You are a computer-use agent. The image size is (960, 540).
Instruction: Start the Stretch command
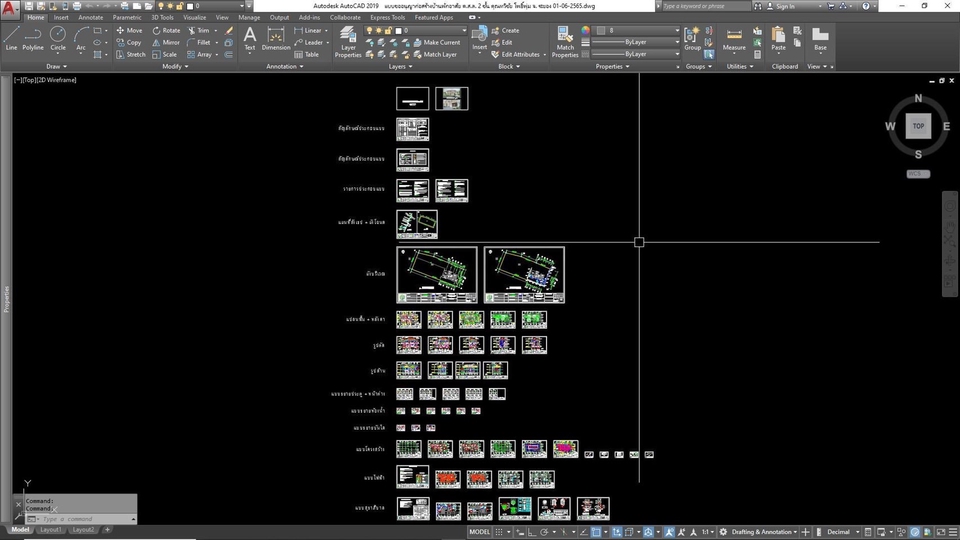click(x=130, y=54)
